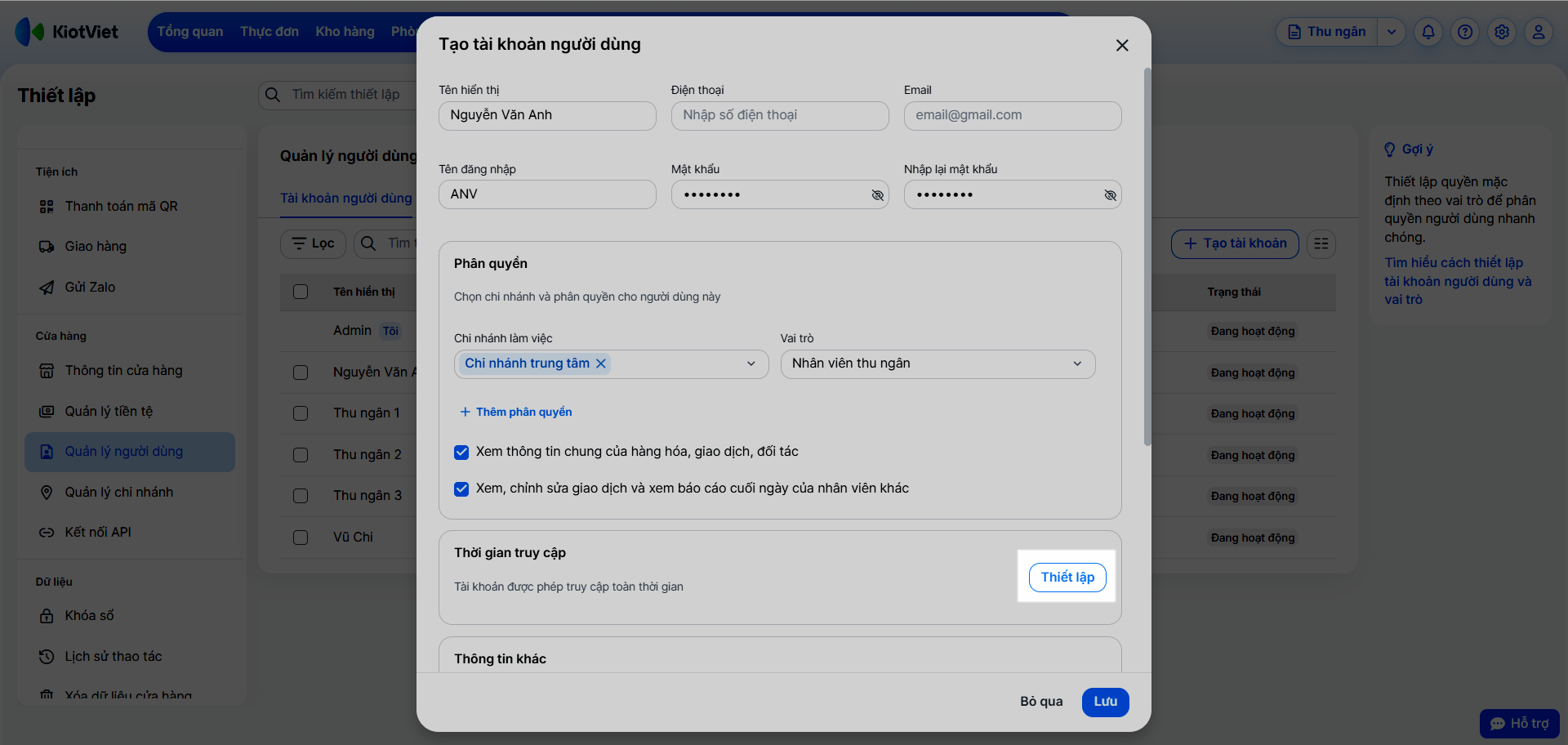Click the Quản lý người dùng icon
This screenshot has width=1568, height=745.
click(x=47, y=452)
